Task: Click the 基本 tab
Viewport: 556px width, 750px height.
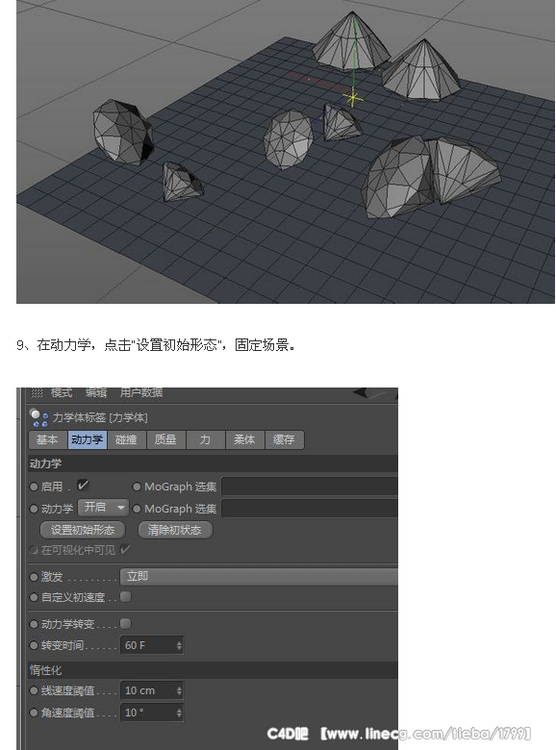Action: point(48,440)
